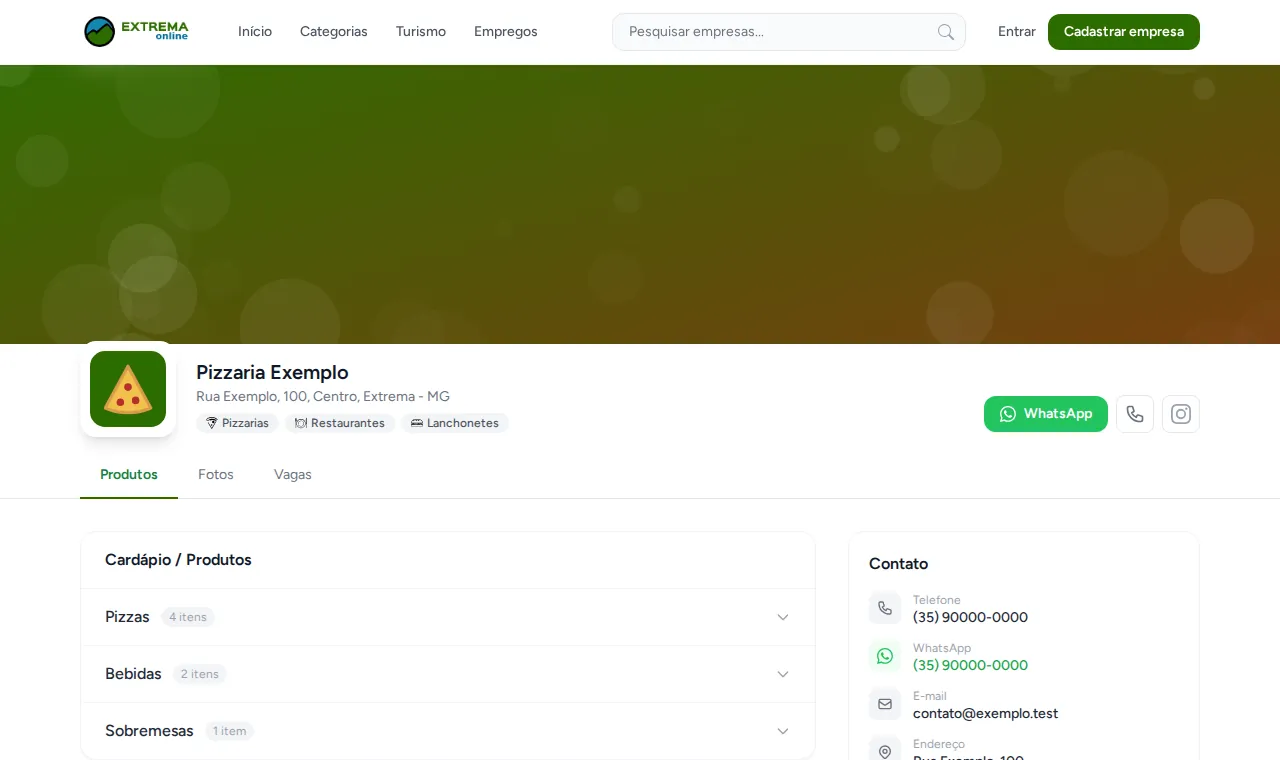Click the '4 itens' badge next to Pizzas
The image size is (1280, 760).
click(x=188, y=617)
